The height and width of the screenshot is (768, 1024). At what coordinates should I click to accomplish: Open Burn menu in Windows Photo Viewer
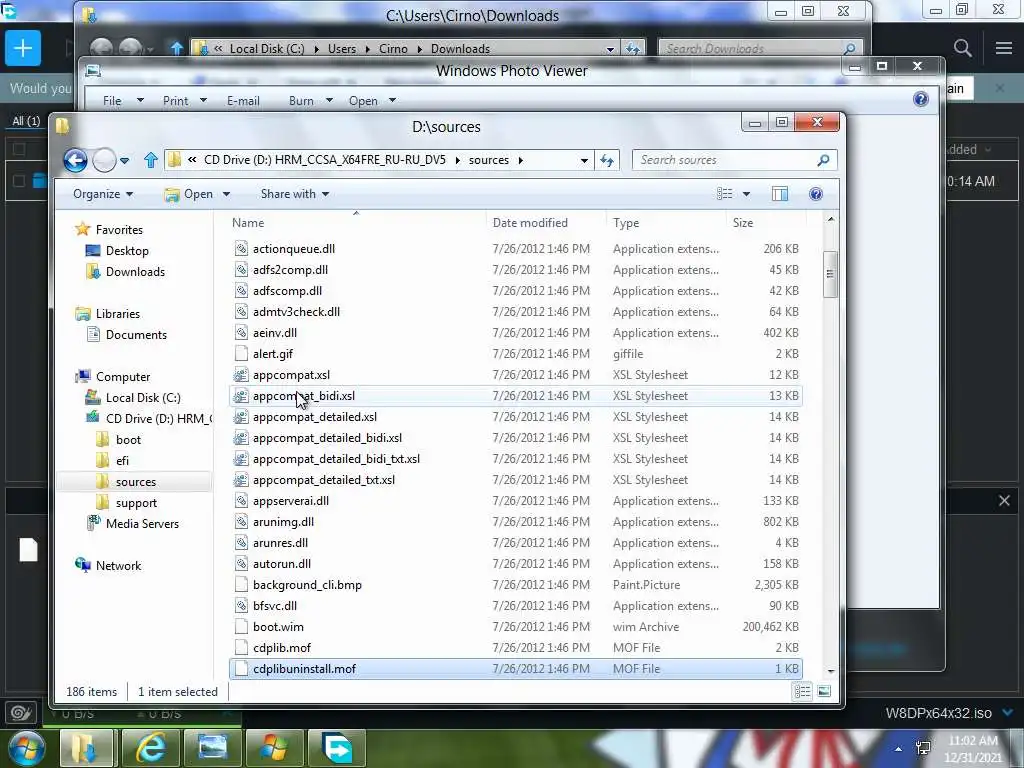[x=301, y=101]
